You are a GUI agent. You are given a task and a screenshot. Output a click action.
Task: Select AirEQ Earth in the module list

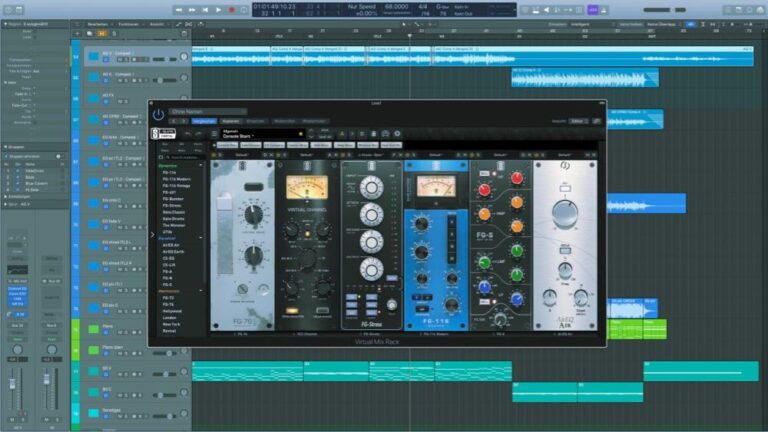pos(173,252)
